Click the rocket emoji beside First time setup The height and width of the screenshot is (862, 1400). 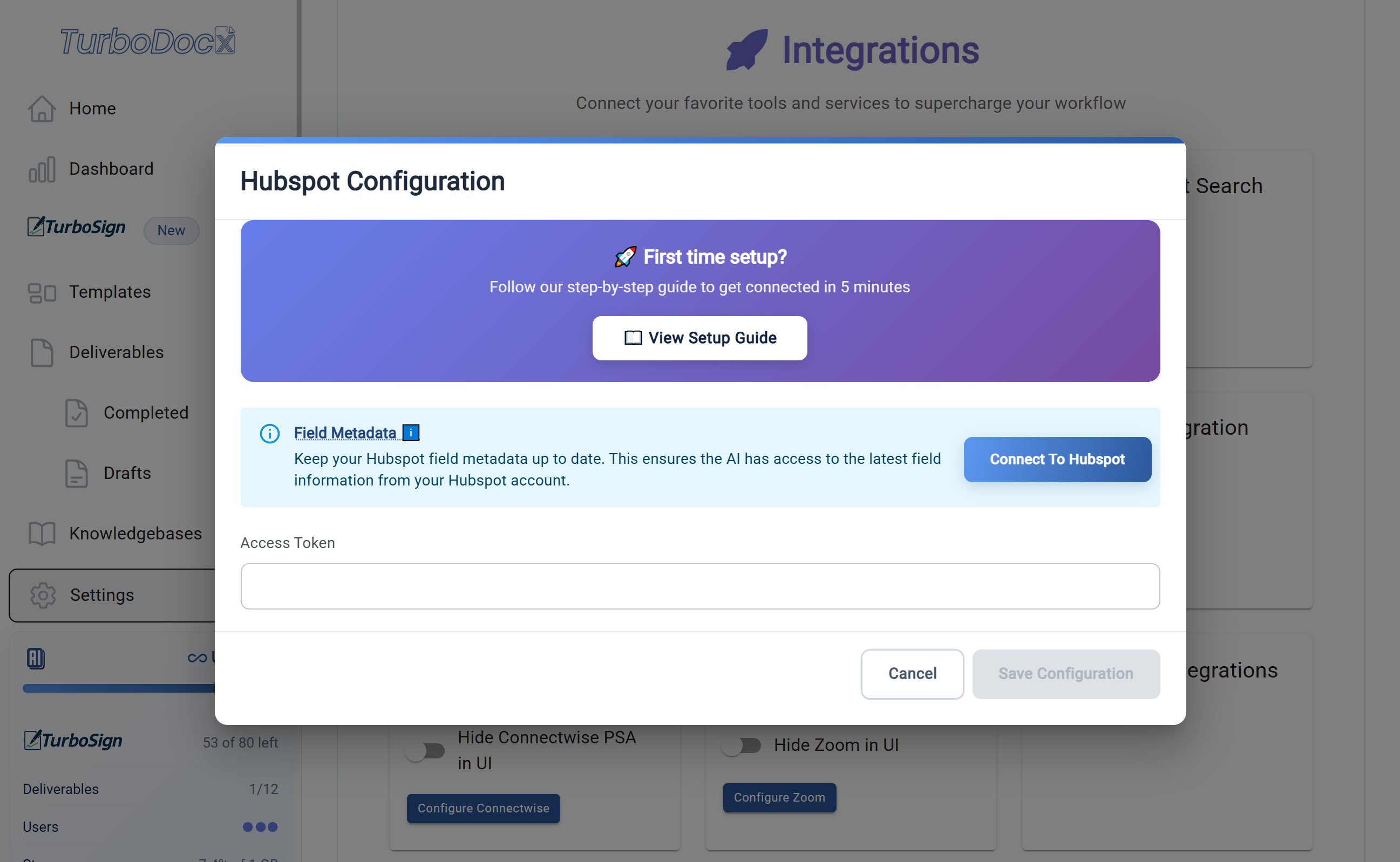[x=626, y=257]
